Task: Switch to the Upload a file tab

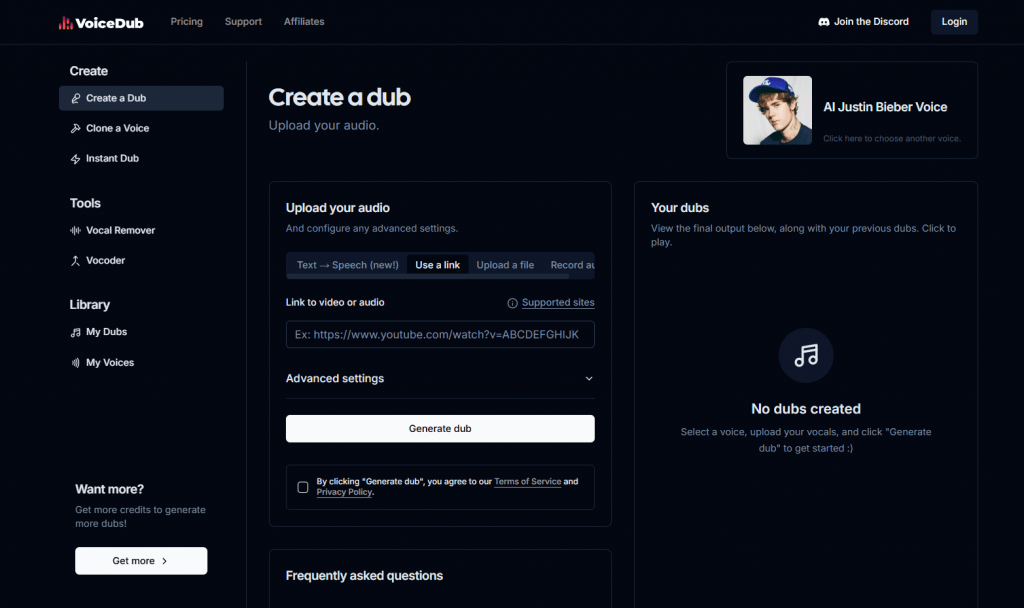Action: (505, 265)
